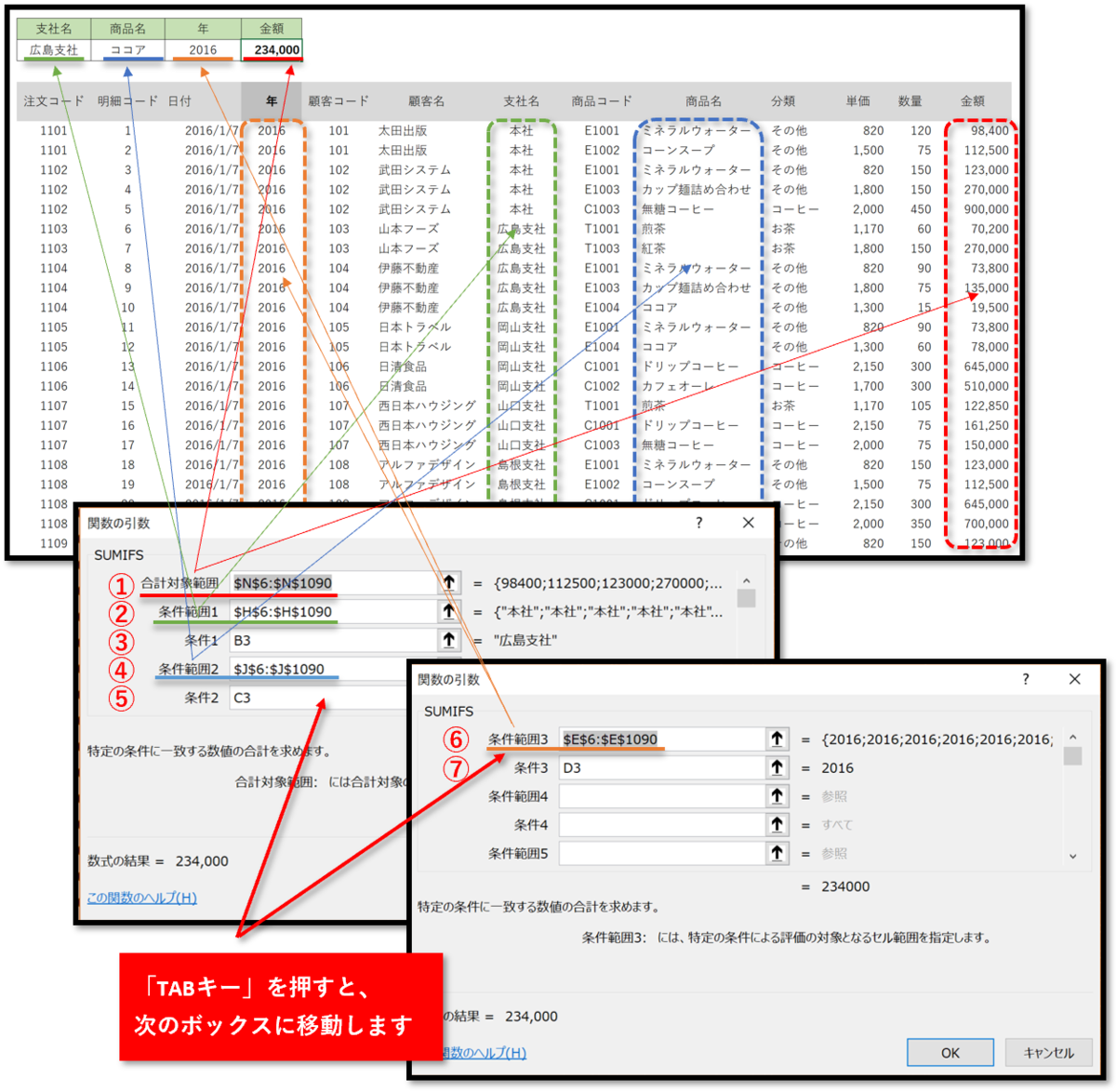Click the range selector icon for 条件範囲1
Image resolution: width=1116 pixels, height=1092 pixels.
tap(448, 611)
